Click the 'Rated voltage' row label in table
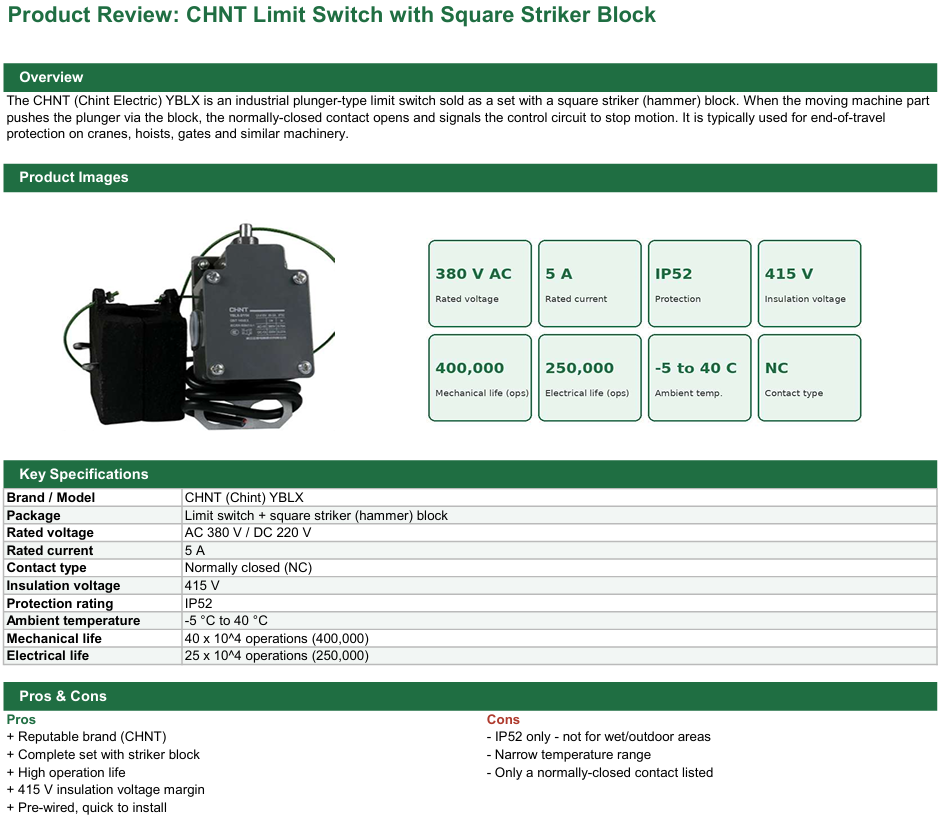This screenshot has height=823, width=941. (50, 533)
